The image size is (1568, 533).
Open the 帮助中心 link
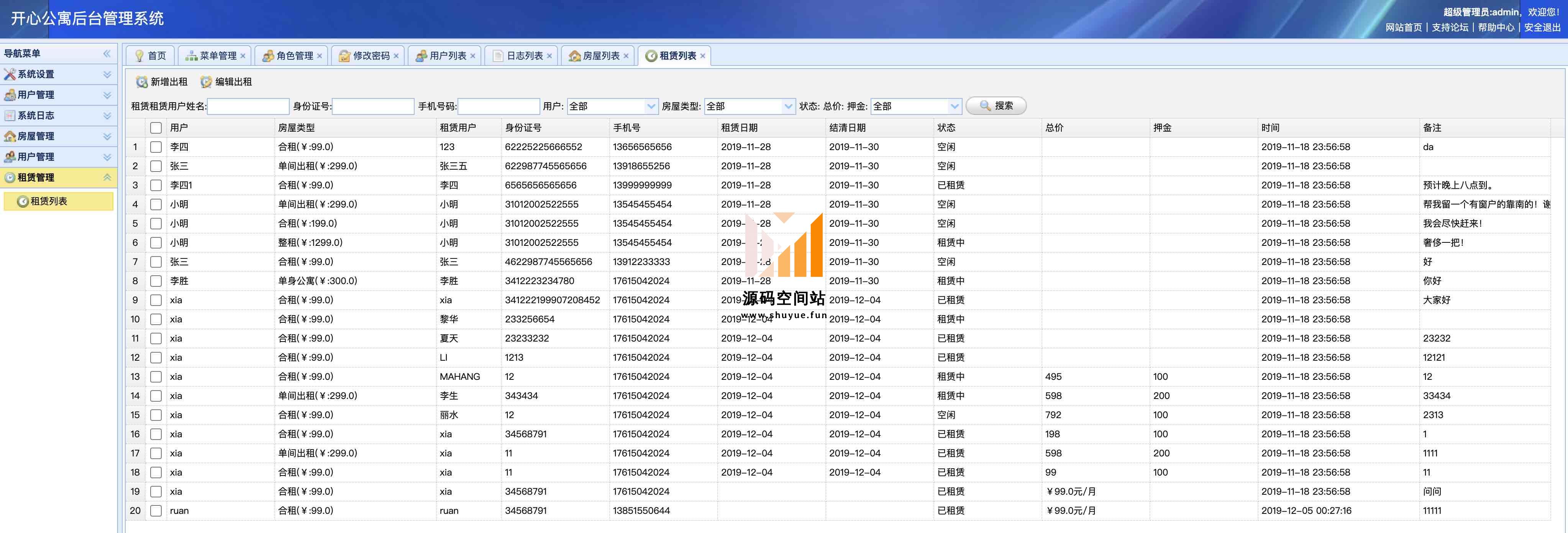click(1496, 28)
